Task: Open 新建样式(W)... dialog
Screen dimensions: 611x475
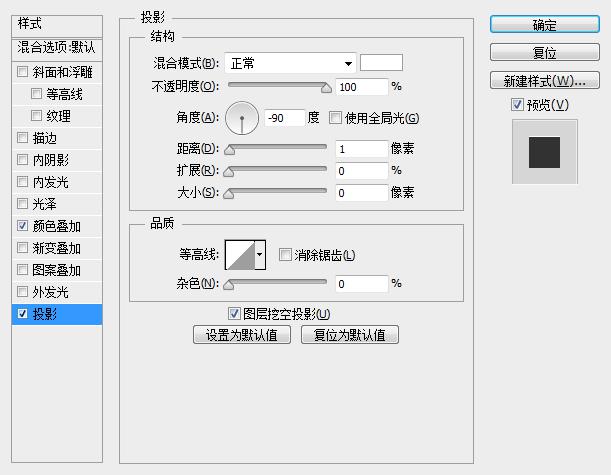Action: 544,80
